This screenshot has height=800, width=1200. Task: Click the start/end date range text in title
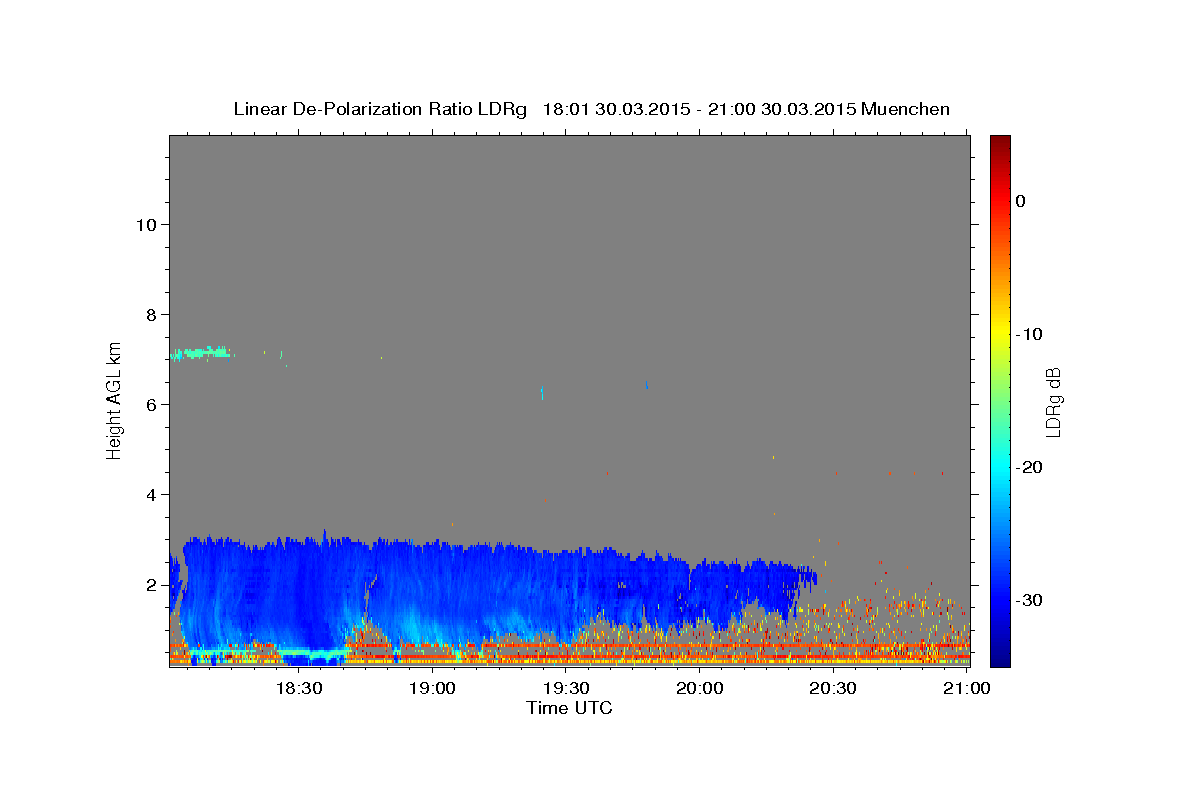pyautogui.click(x=699, y=109)
